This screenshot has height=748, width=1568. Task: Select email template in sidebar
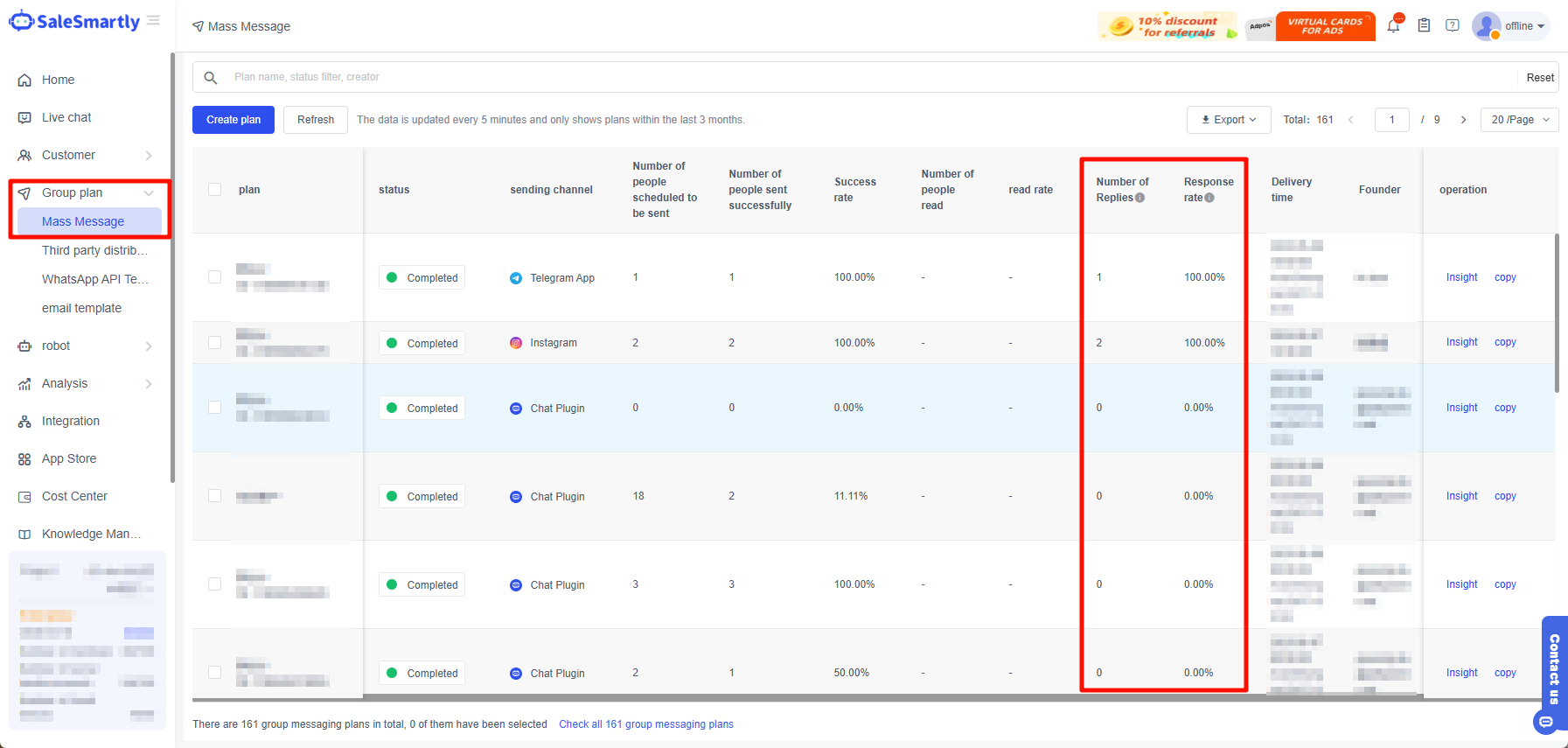(x=81, y=308)
